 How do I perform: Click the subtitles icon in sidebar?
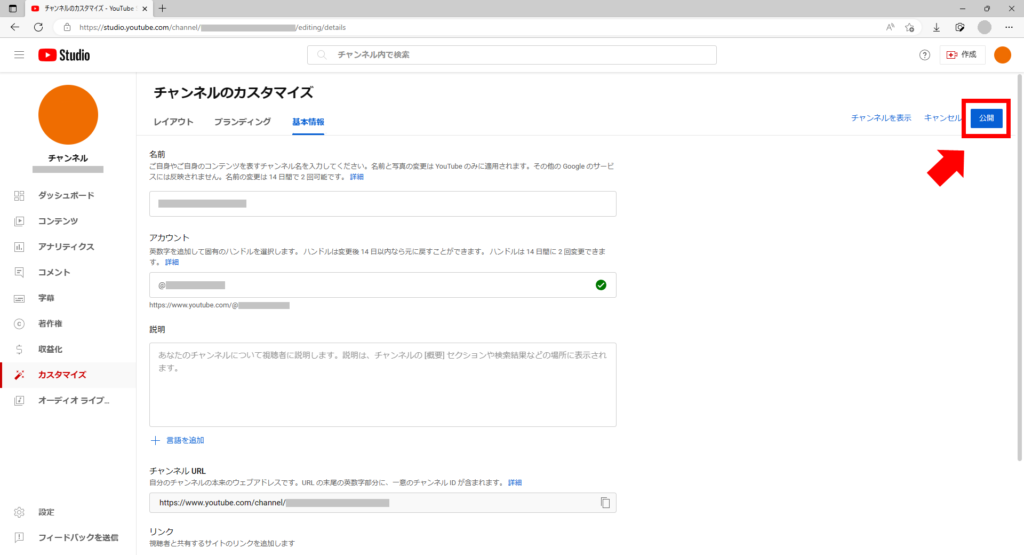(x=19, y=298)
